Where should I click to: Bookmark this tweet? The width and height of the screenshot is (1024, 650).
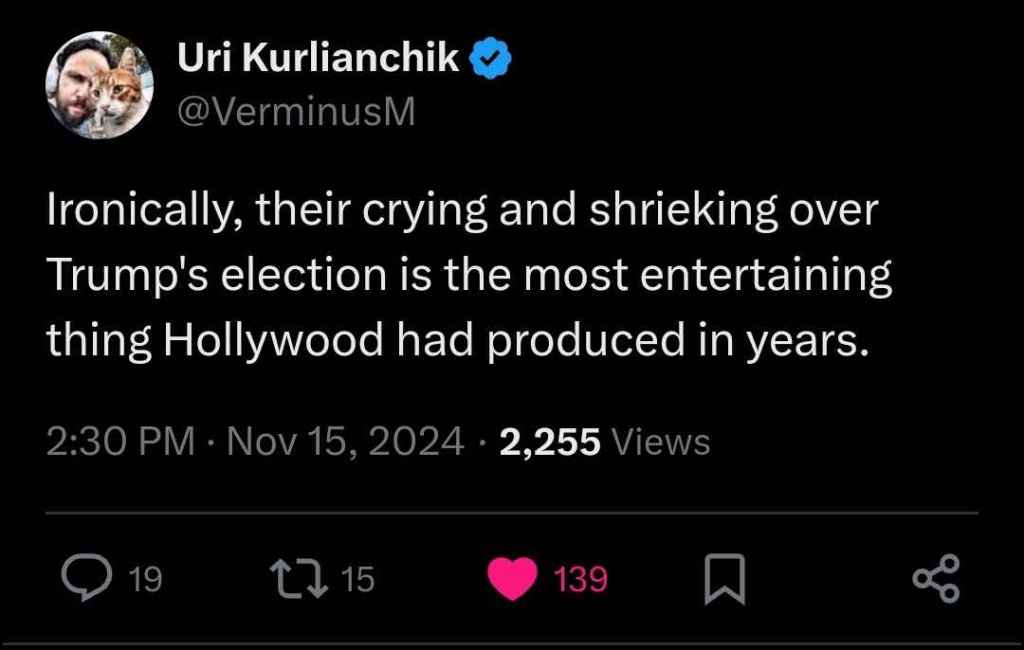click(x=725, y=580)
